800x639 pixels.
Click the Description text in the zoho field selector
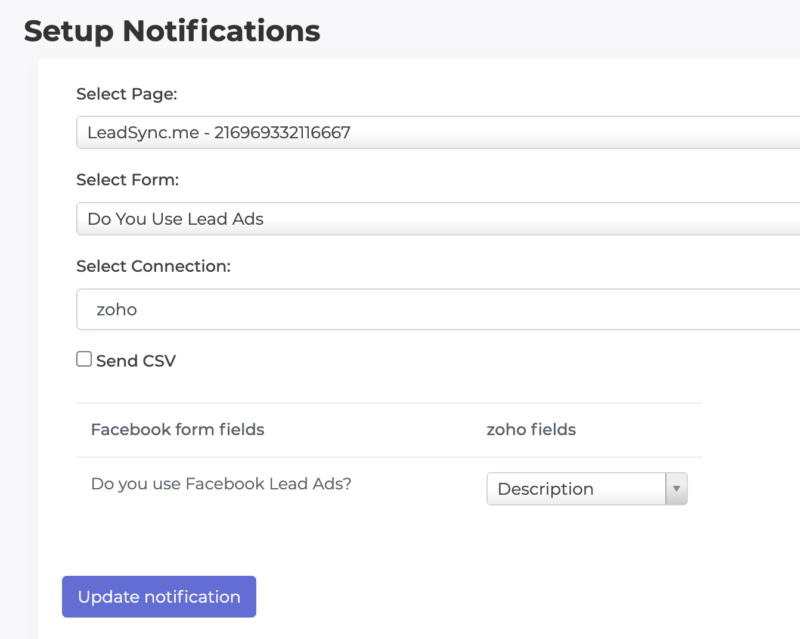coord(545,489)
